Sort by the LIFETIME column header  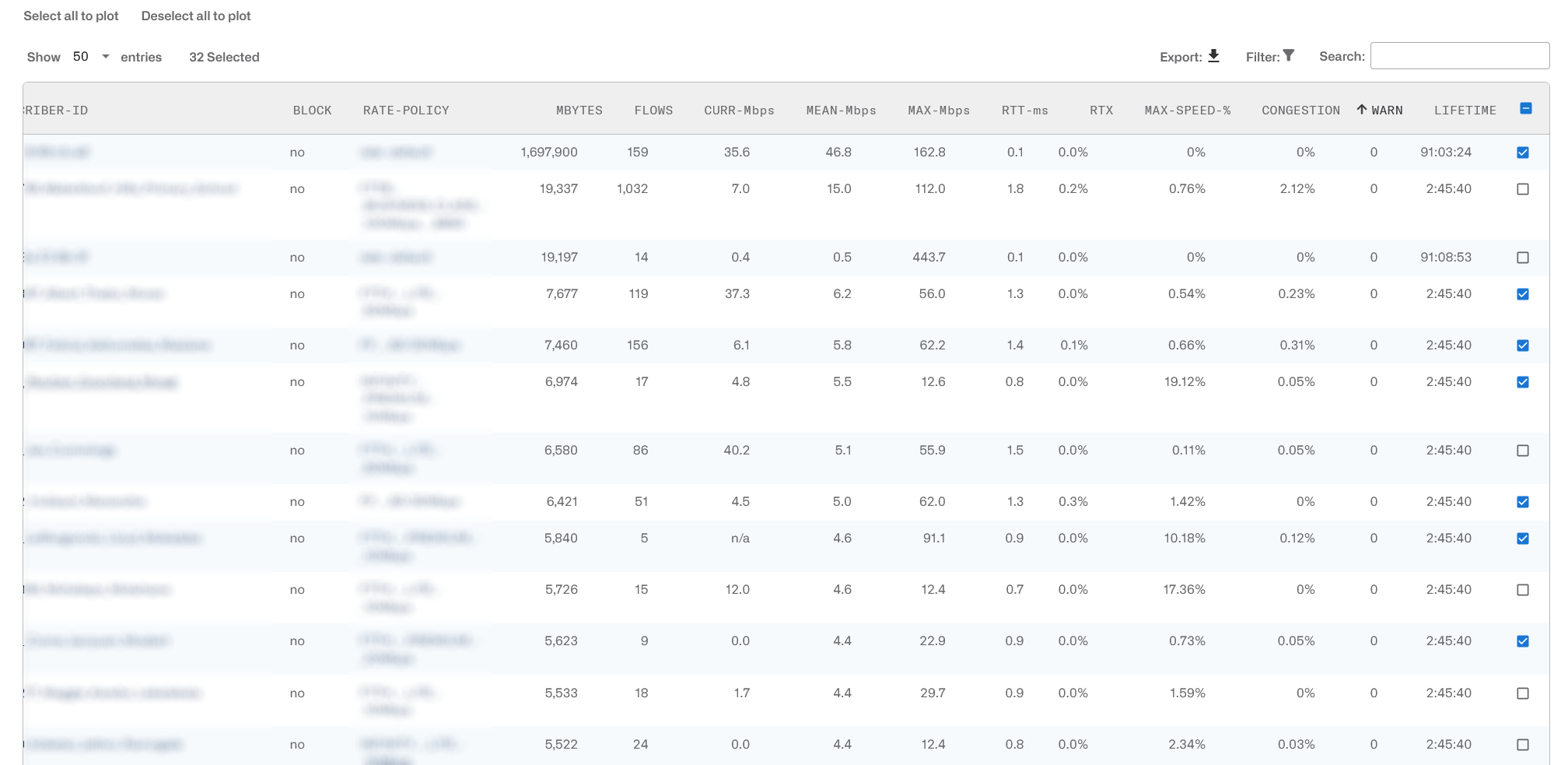point(1465,111)
